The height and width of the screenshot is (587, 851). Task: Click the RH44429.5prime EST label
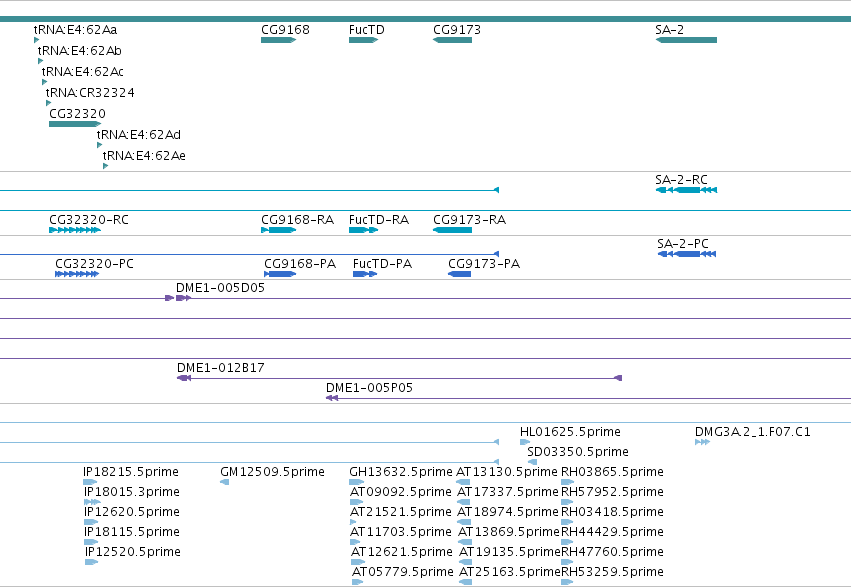point(612,532)
